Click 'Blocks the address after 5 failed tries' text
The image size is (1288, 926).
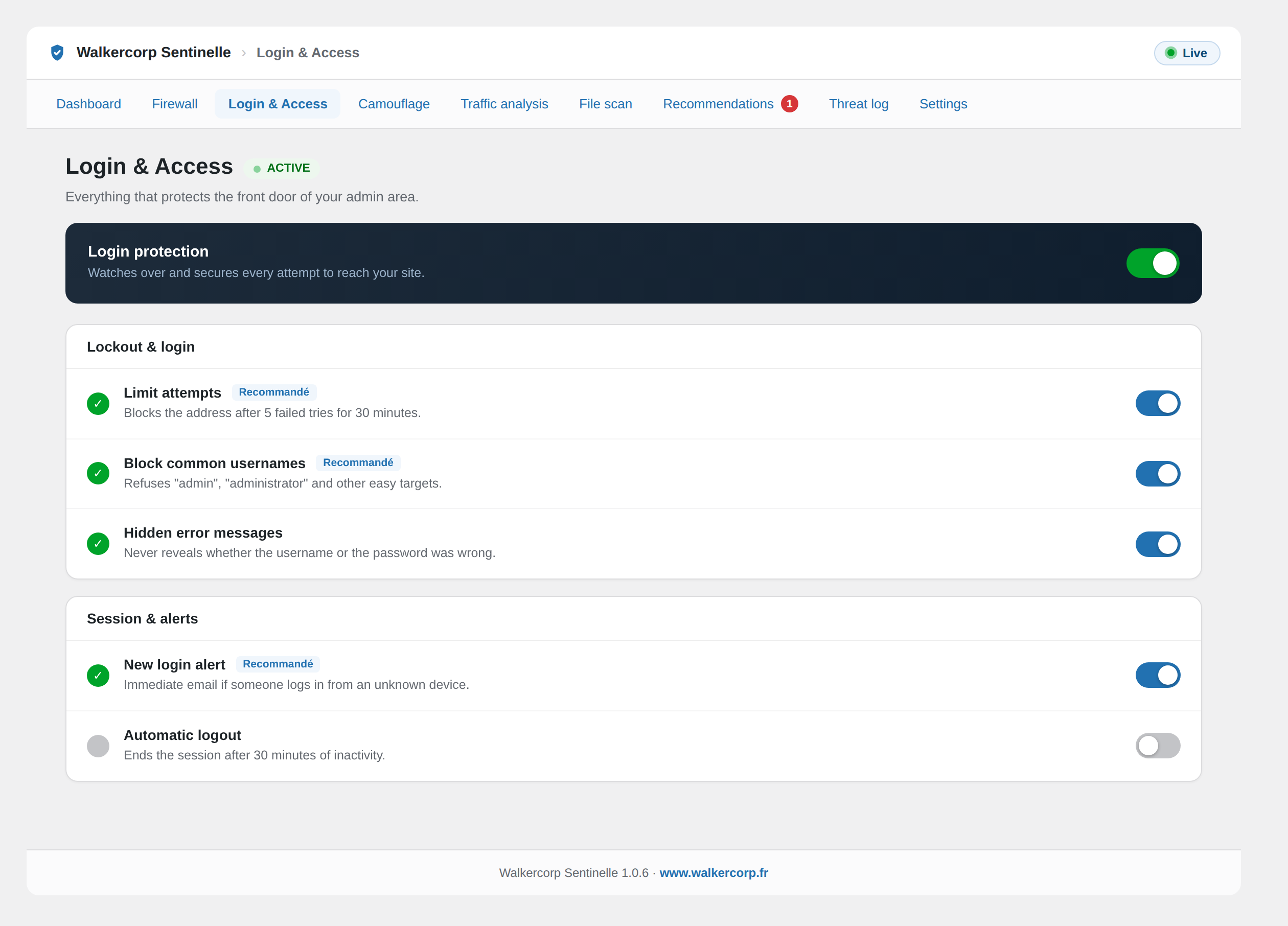tap(272, 413)
